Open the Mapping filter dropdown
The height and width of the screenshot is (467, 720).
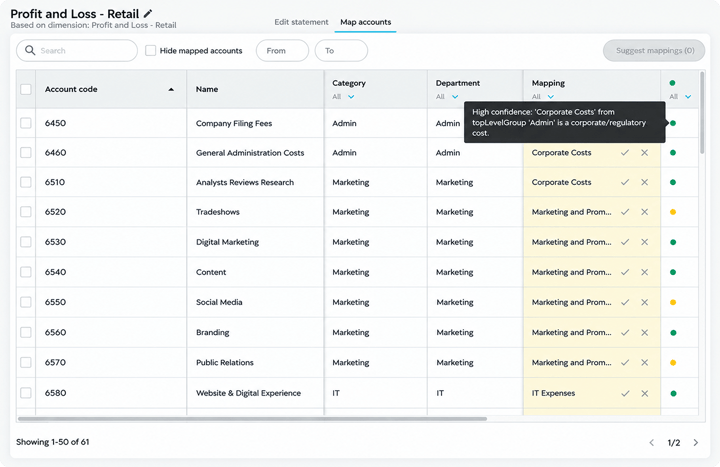[x=543, y=96]
